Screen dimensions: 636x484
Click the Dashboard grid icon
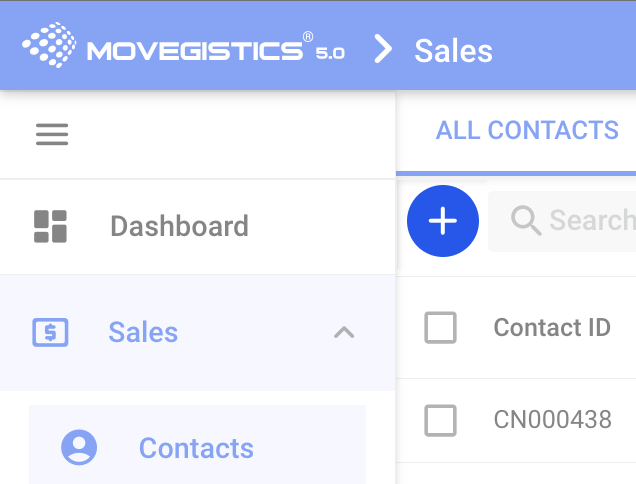[51, 226]
